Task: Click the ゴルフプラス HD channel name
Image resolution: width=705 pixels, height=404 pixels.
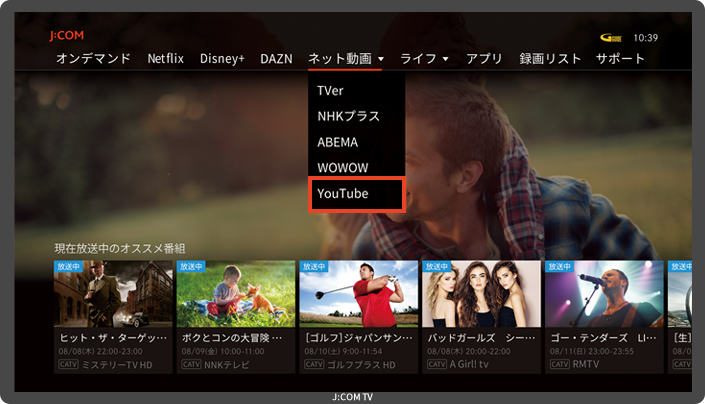Action: click(361, 365)
